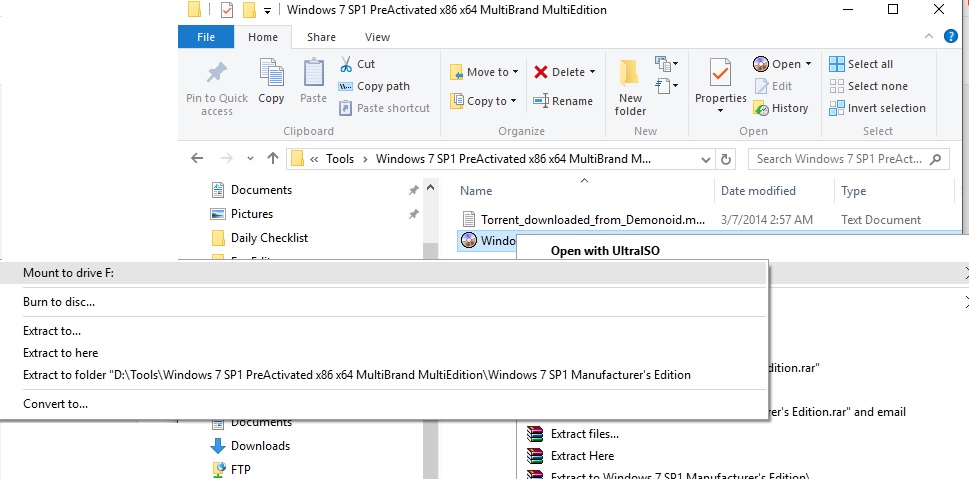The height and width of the screenshot is (479, 969).
Task: Pin selected item to Quick access
Action: pyautogui.click(x=216, y=88)
